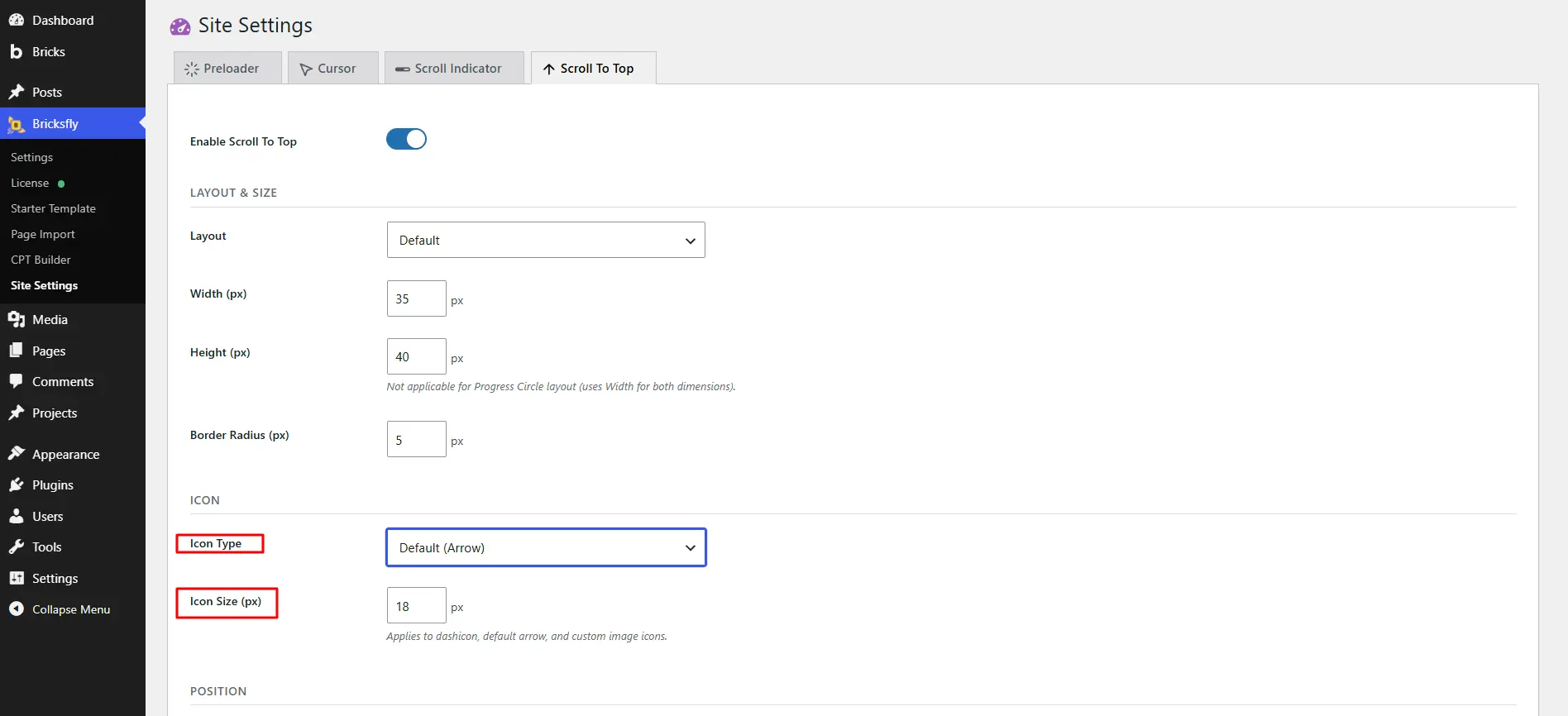Click the Media icon in sidebar
1568x716 pixels.
[x=16, y=319]
